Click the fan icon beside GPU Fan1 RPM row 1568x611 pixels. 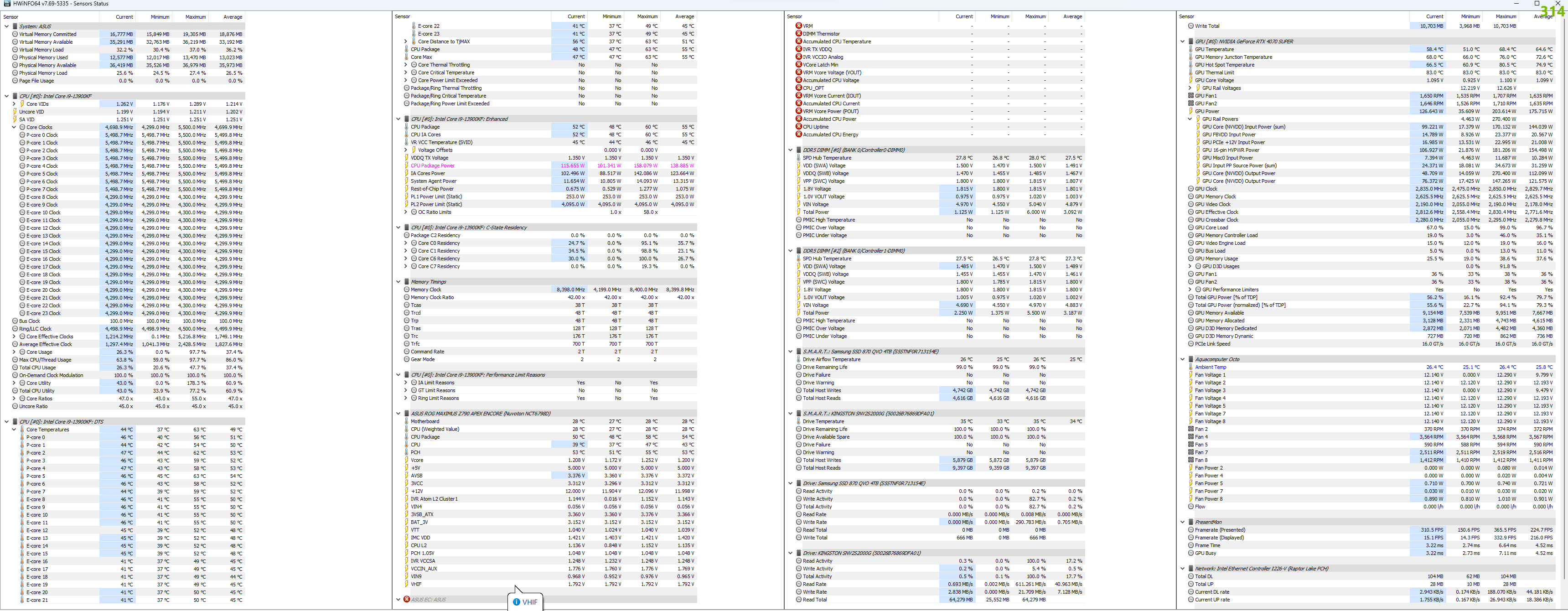tap(1190, 96)
